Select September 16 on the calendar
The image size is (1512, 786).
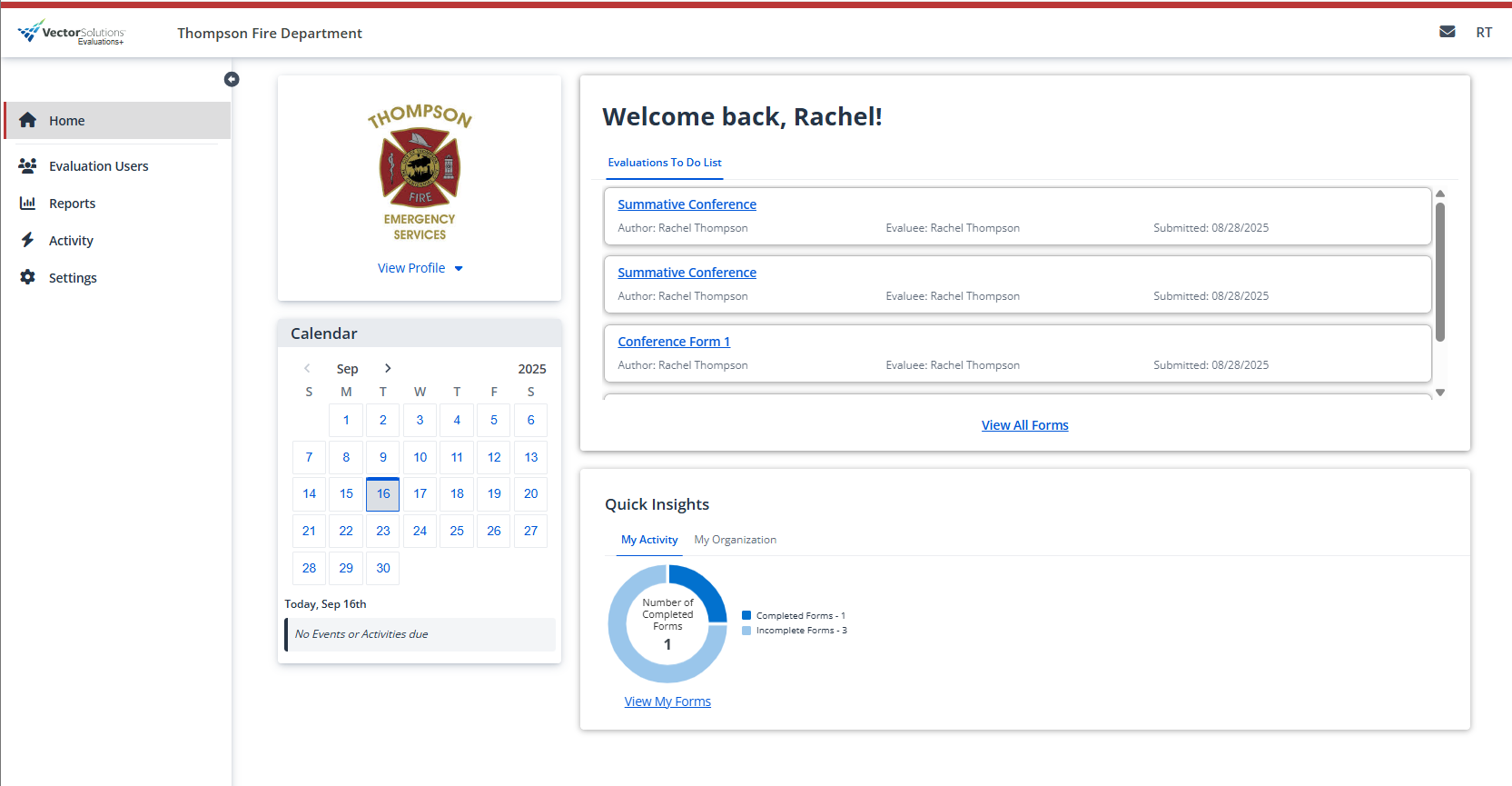(383, 493)
